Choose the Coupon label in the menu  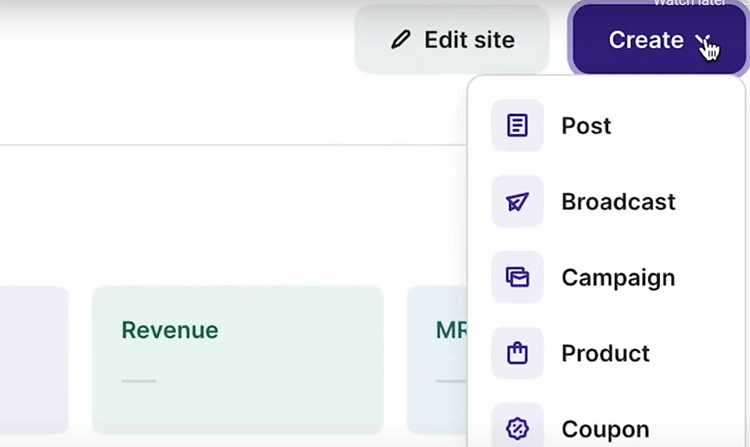click(x=605, y=429)
